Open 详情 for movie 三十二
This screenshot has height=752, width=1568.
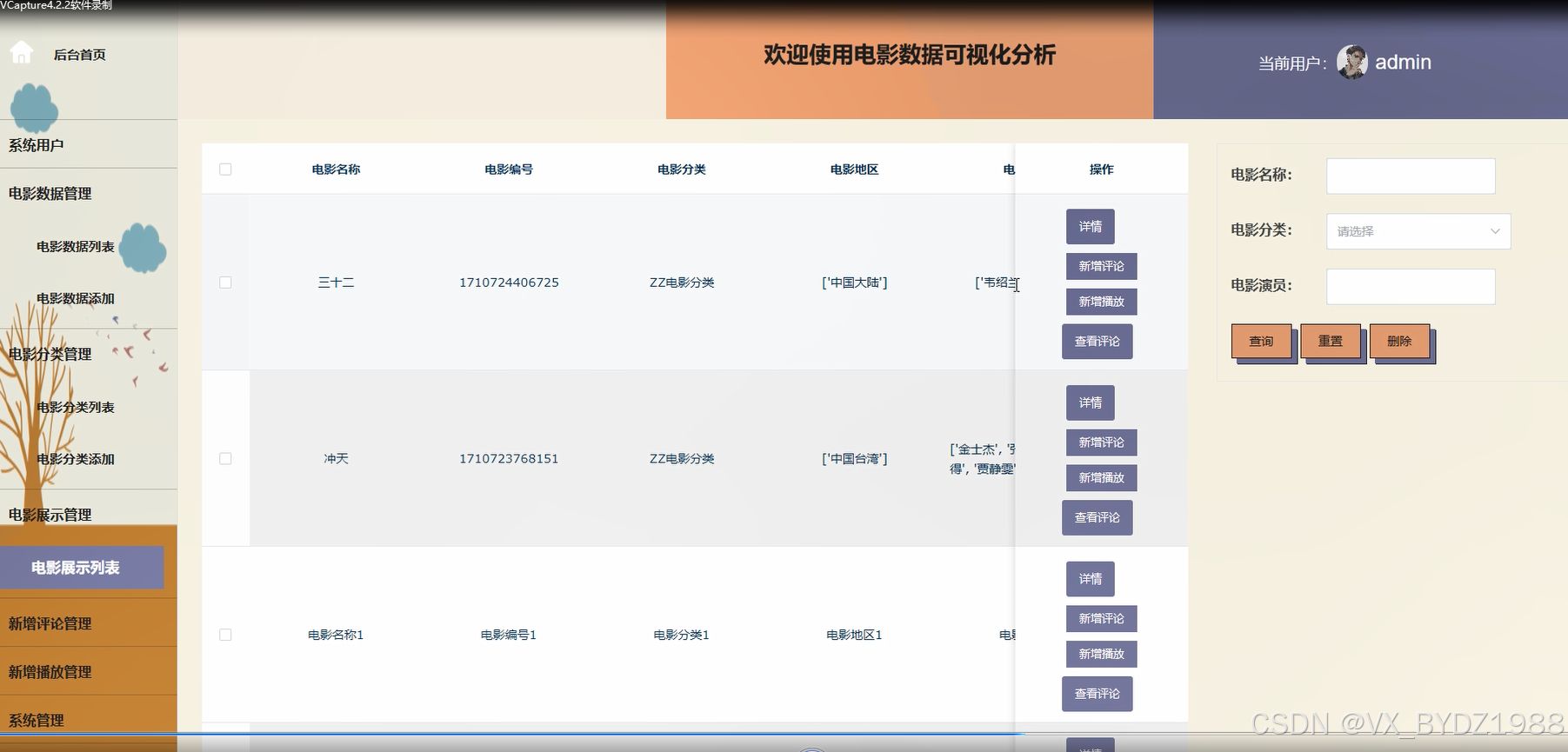pos(1090,226)
